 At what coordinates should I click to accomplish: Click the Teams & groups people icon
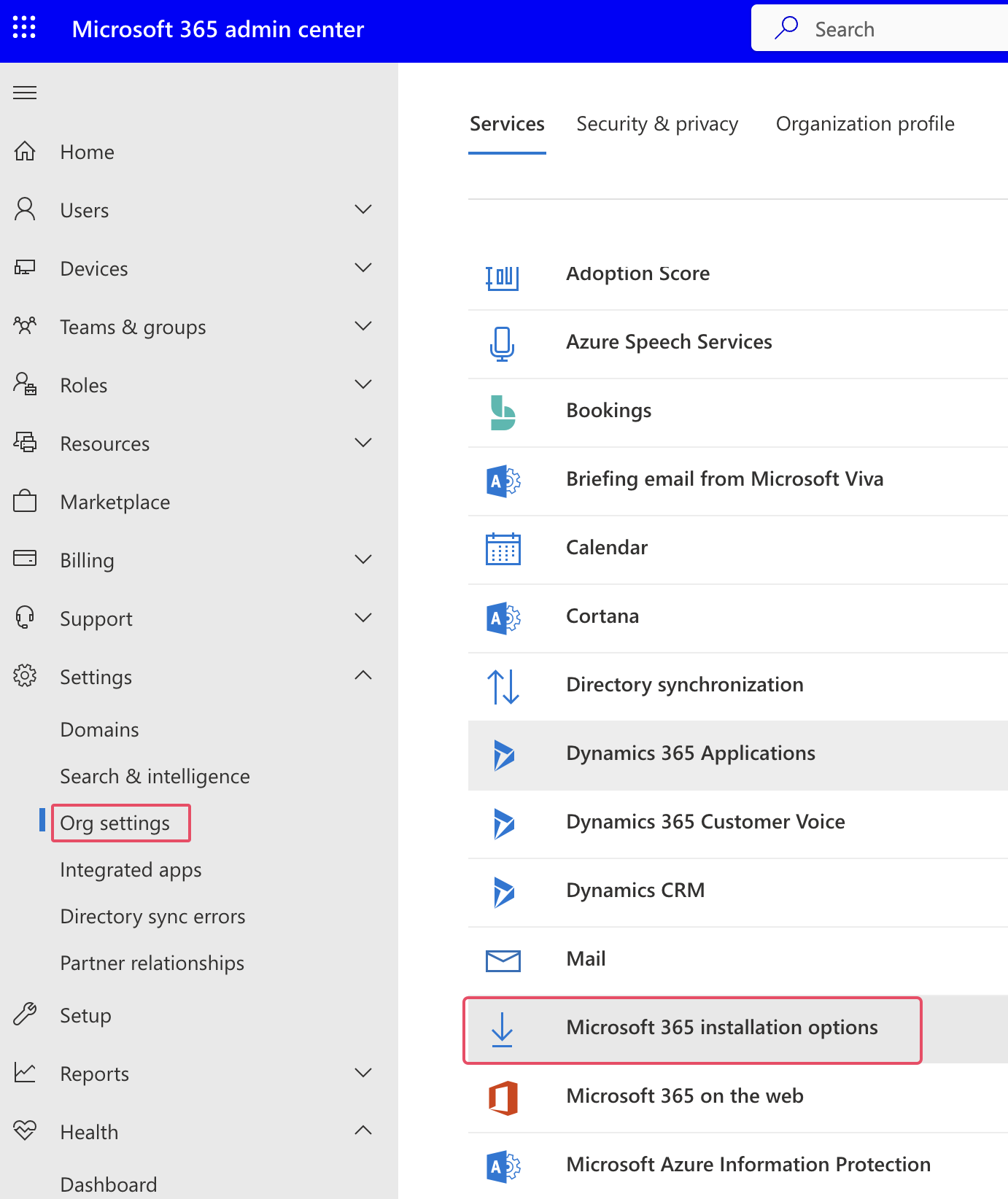tap(25, 325)
